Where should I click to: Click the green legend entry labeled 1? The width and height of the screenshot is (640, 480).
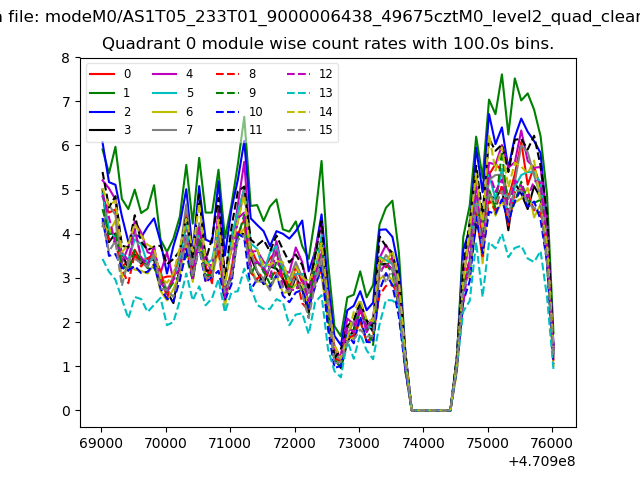[x=102, y=93]
